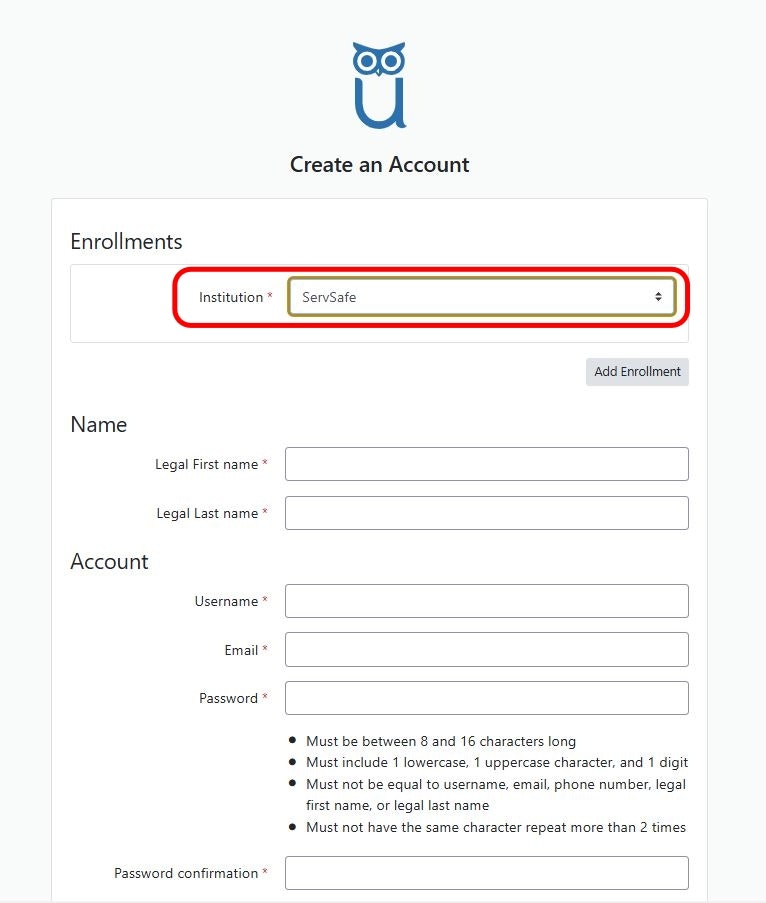Screen dimensions: 766x903
Task: Click the Name section heading
Action: click(98, 424)
